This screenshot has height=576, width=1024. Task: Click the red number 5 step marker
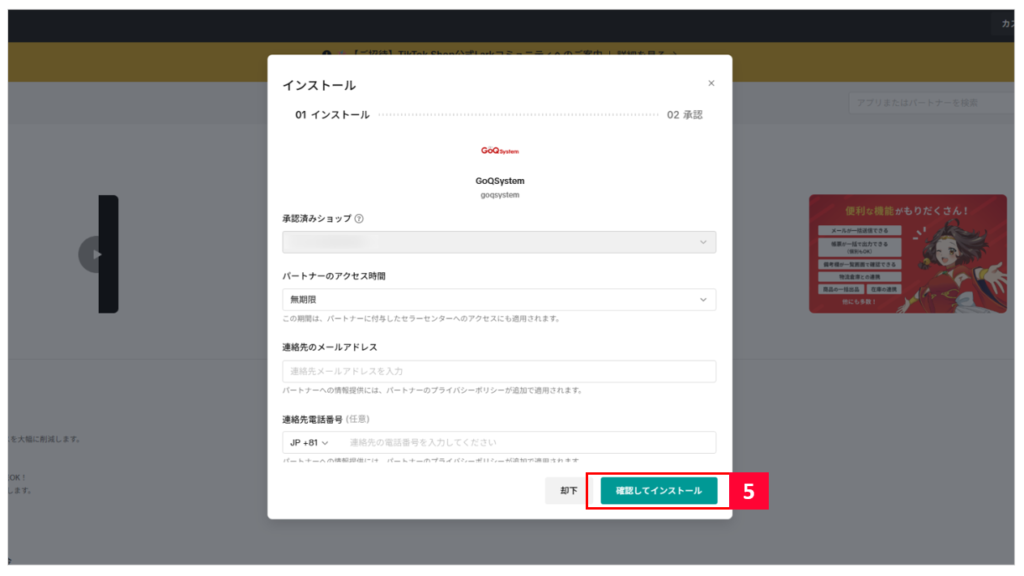[x=748, y=491]
